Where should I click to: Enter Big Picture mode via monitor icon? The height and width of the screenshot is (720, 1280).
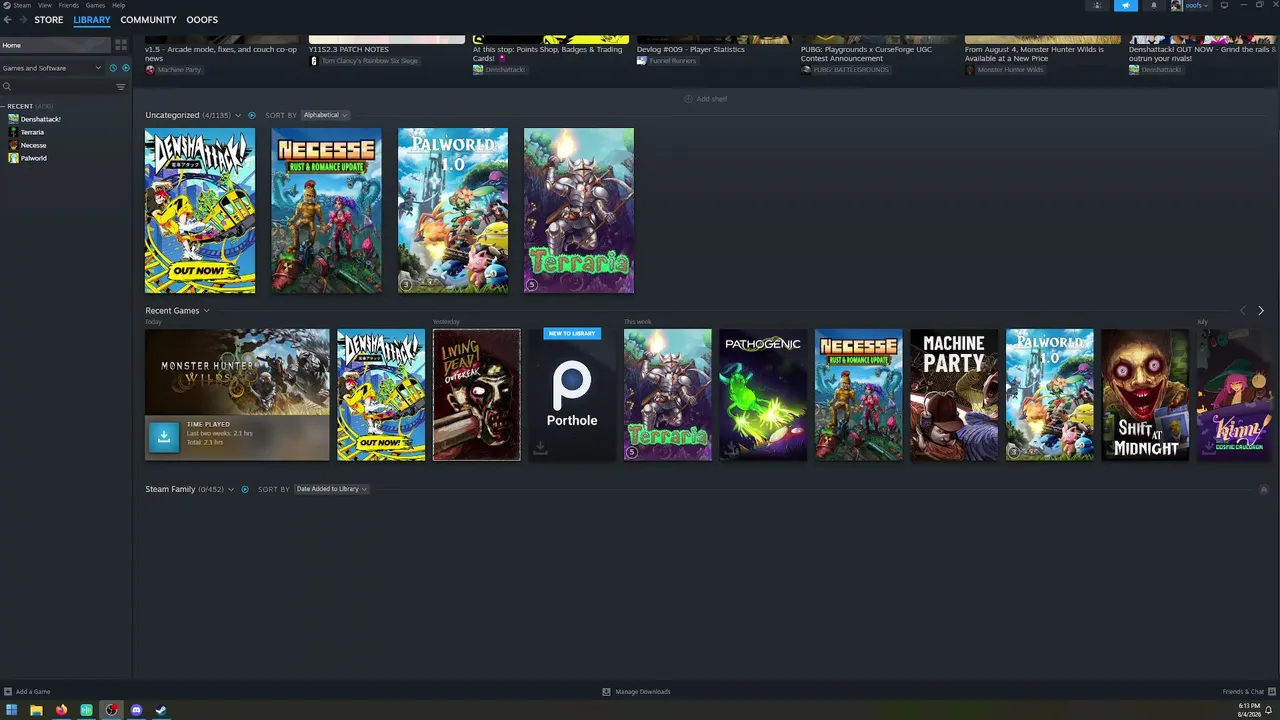point(1224,5)
